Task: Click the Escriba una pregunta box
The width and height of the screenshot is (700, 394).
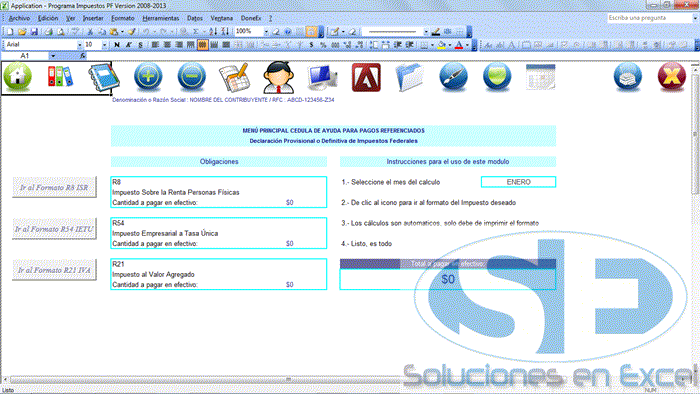Action: [x=650, y=18]
